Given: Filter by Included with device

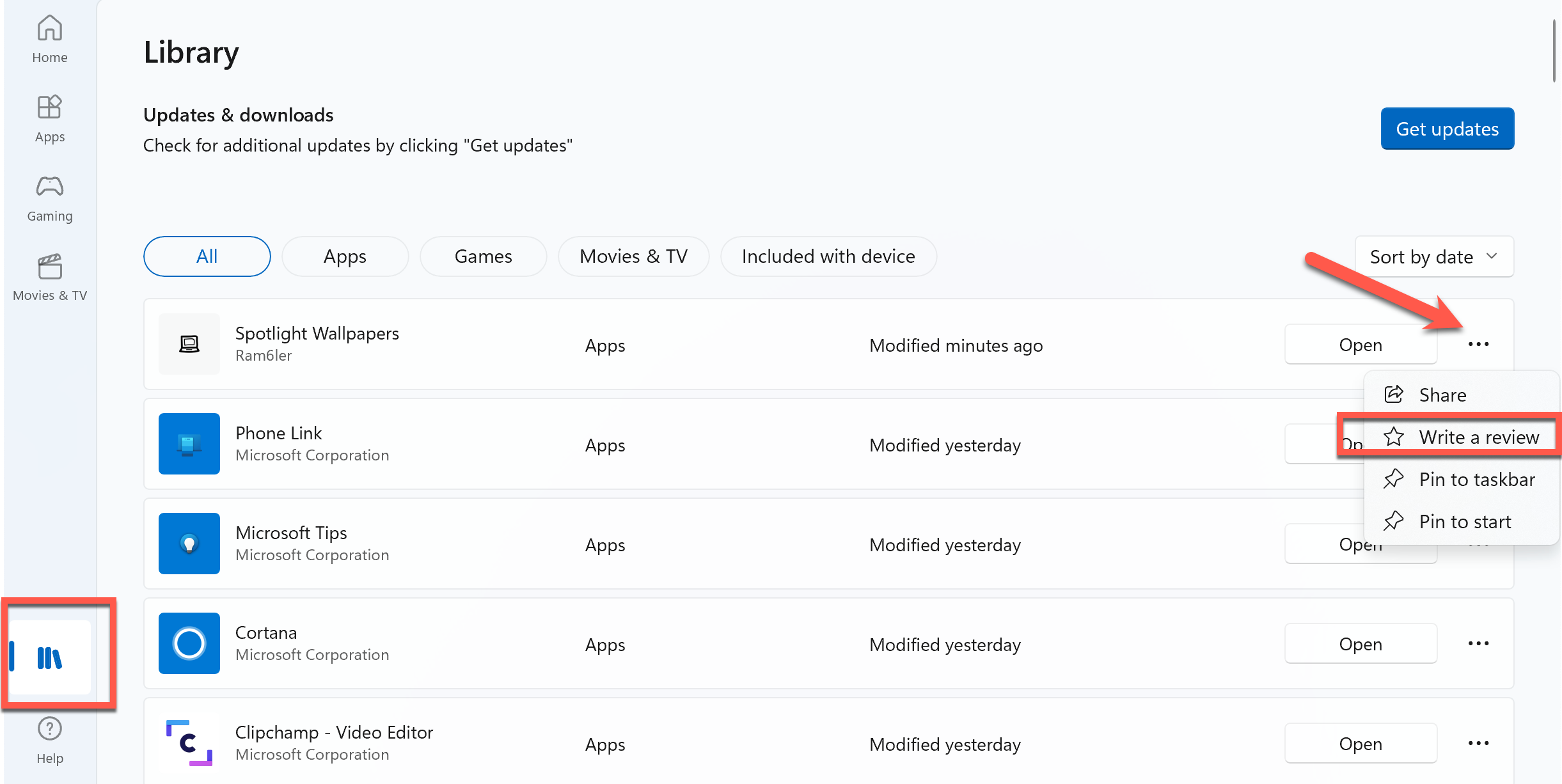Looking at the screenshot, I should (828, 256).
